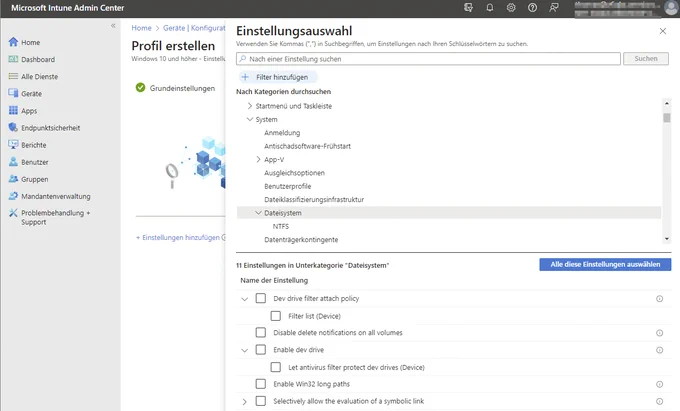Collapse Dev drive filter attach policy row

245,299
